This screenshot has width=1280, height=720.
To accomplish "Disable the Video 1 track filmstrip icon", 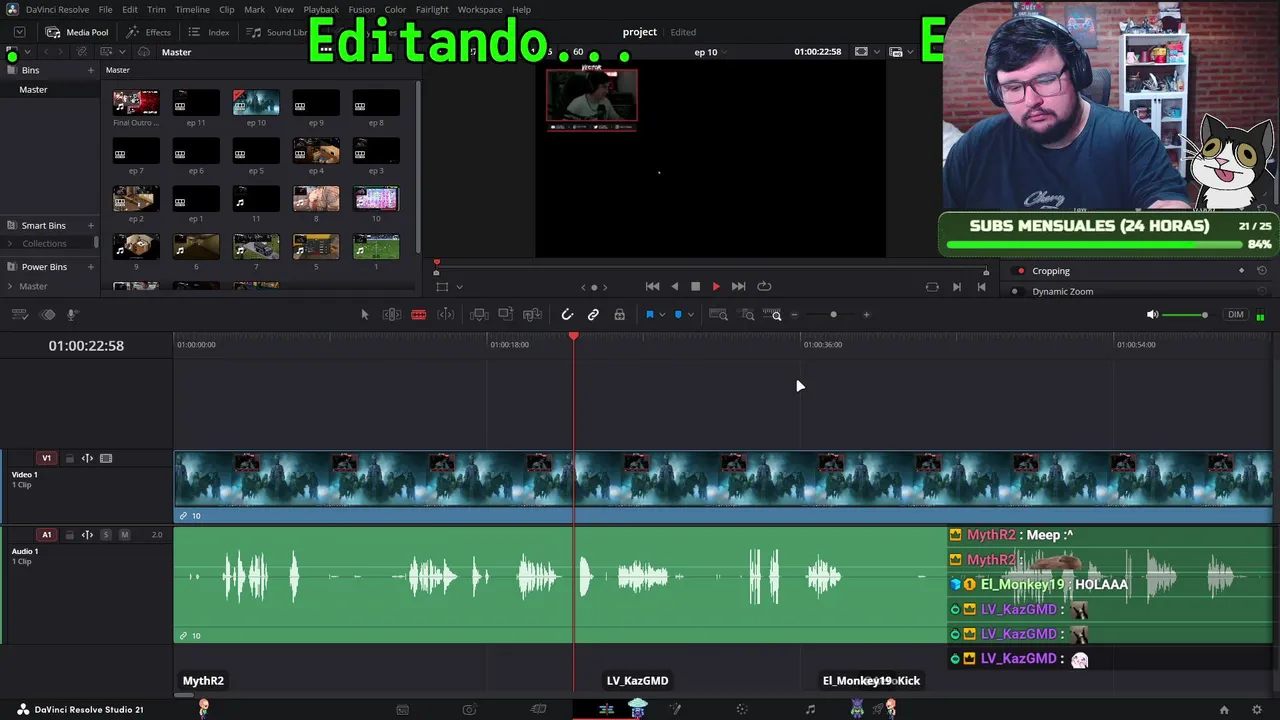I will [106, 458].
